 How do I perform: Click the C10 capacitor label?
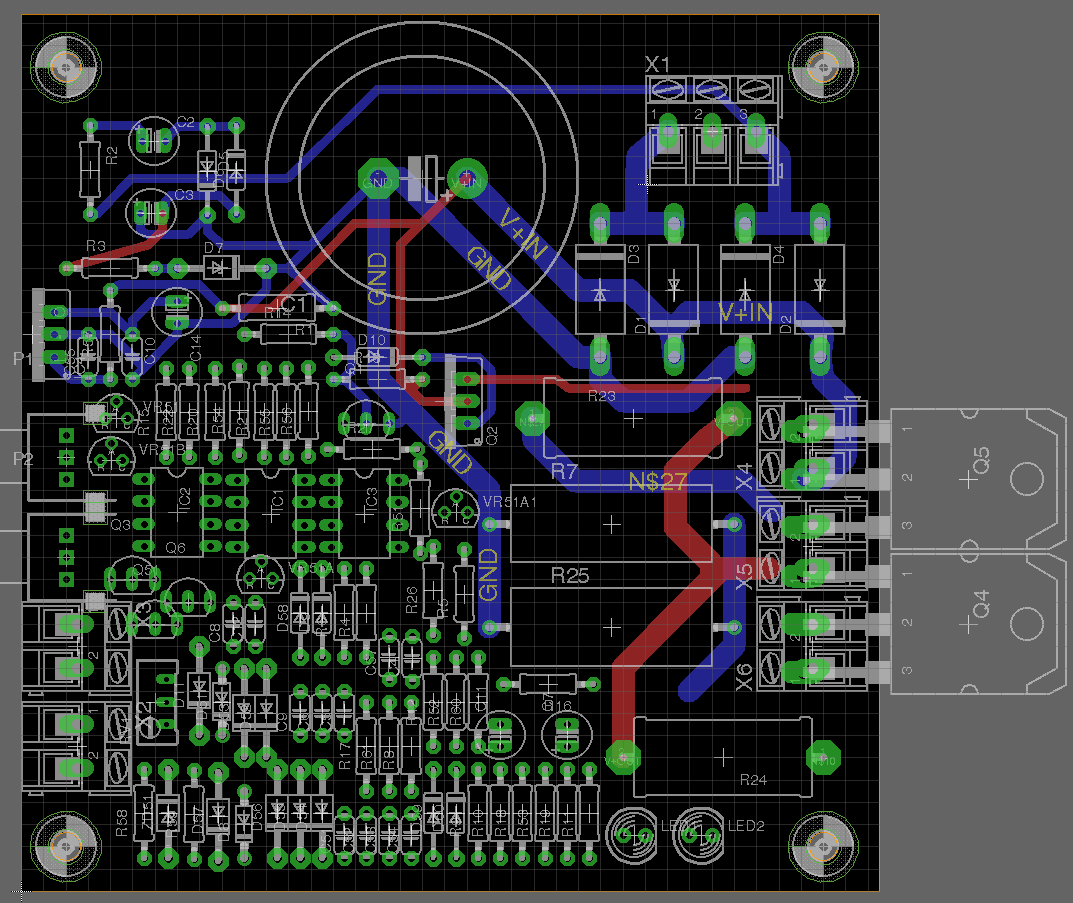pos(150,350)
